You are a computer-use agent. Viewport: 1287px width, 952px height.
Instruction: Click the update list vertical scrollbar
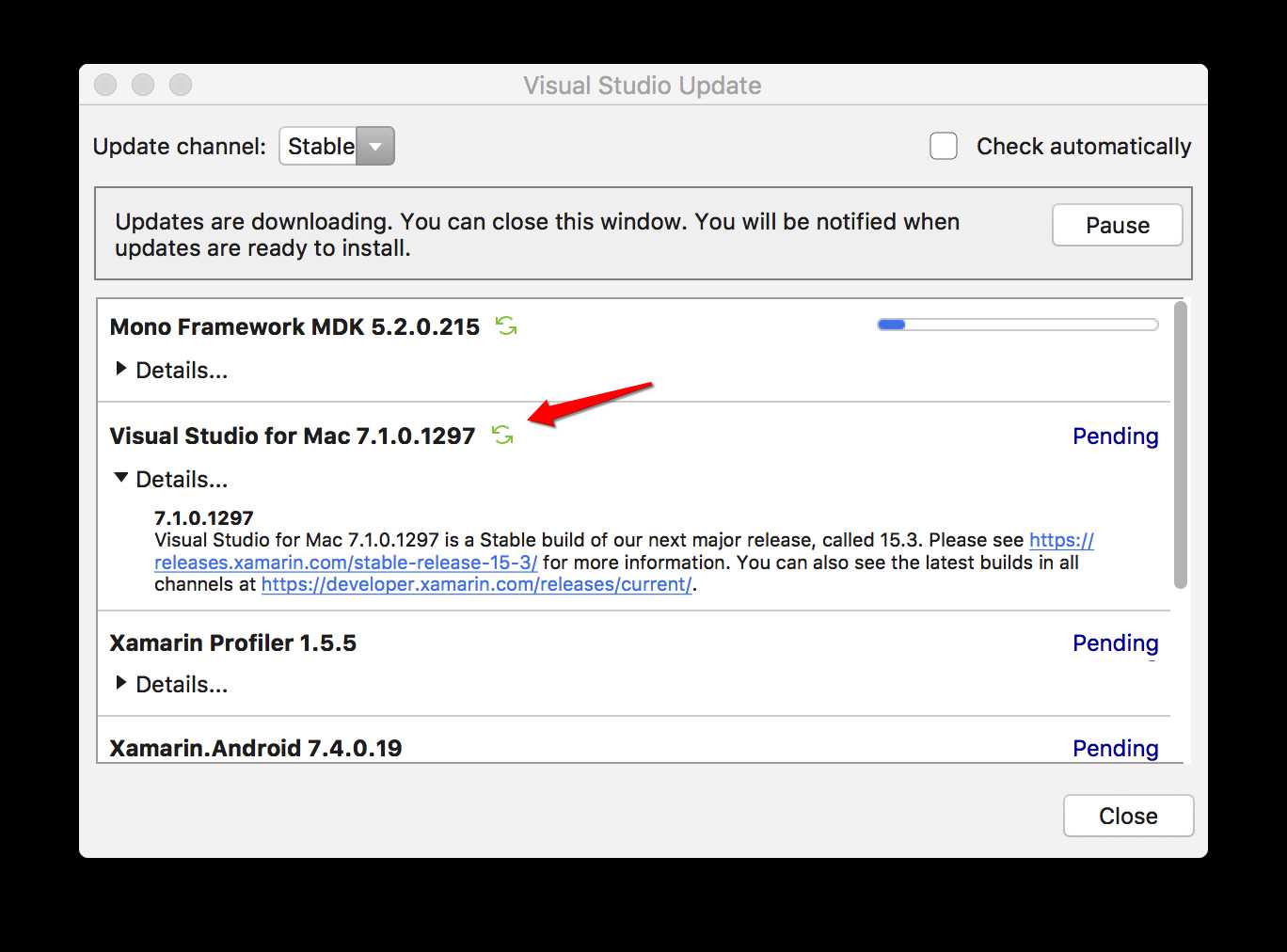pyautogui.click(x=1180, y=444)
